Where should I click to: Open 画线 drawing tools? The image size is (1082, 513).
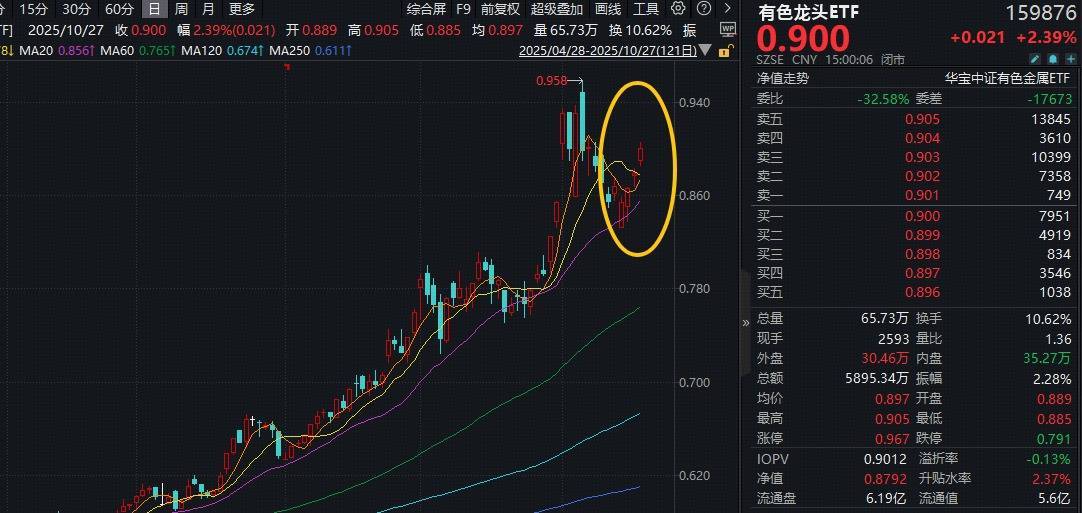pos(608,9)
